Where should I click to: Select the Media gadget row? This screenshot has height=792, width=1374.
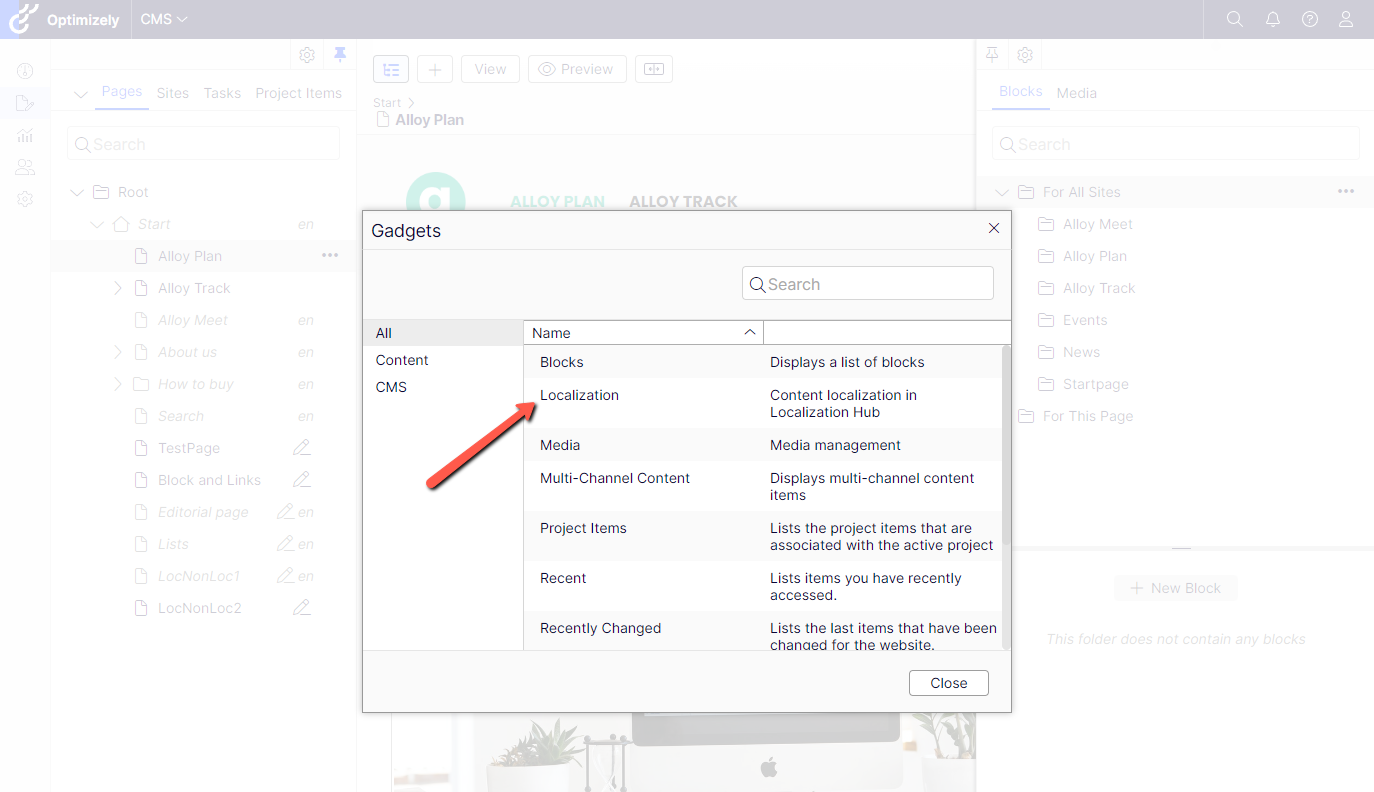762,445
